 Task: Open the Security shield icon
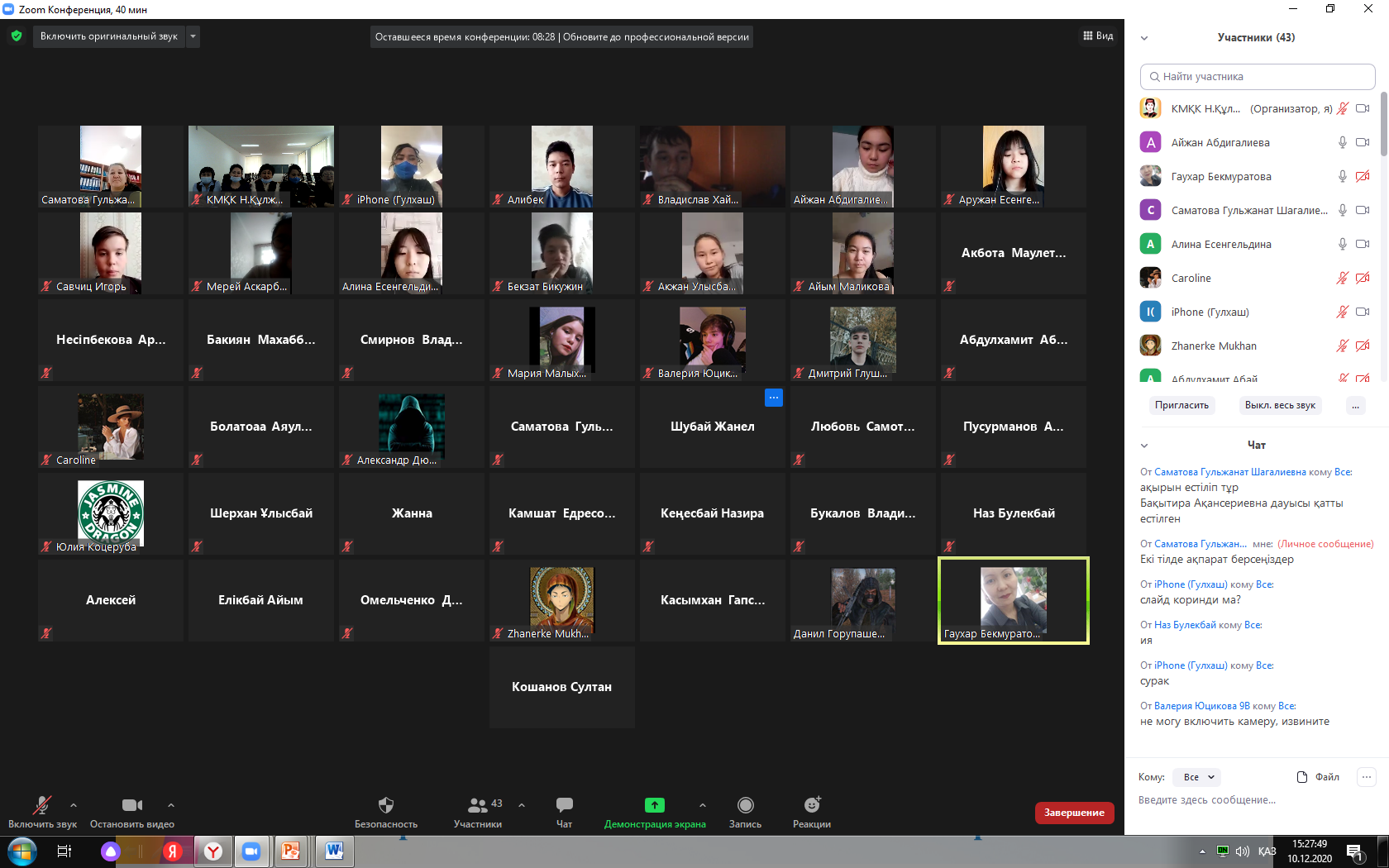(385, 805)
